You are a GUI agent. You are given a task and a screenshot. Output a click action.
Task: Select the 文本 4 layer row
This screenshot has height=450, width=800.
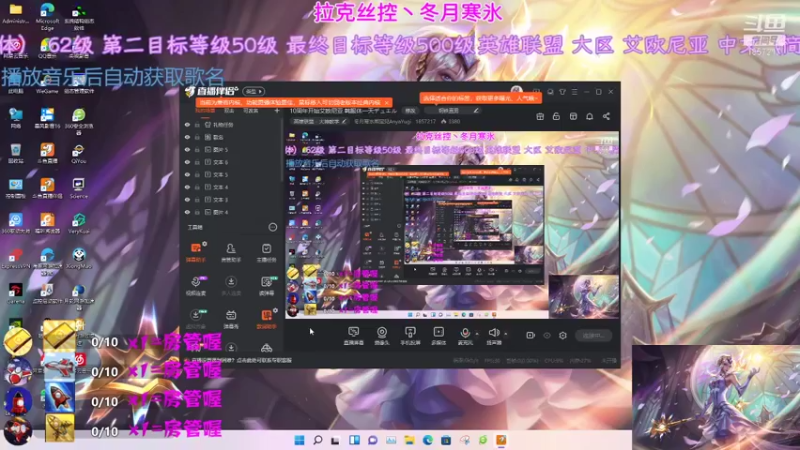point(232,187)
